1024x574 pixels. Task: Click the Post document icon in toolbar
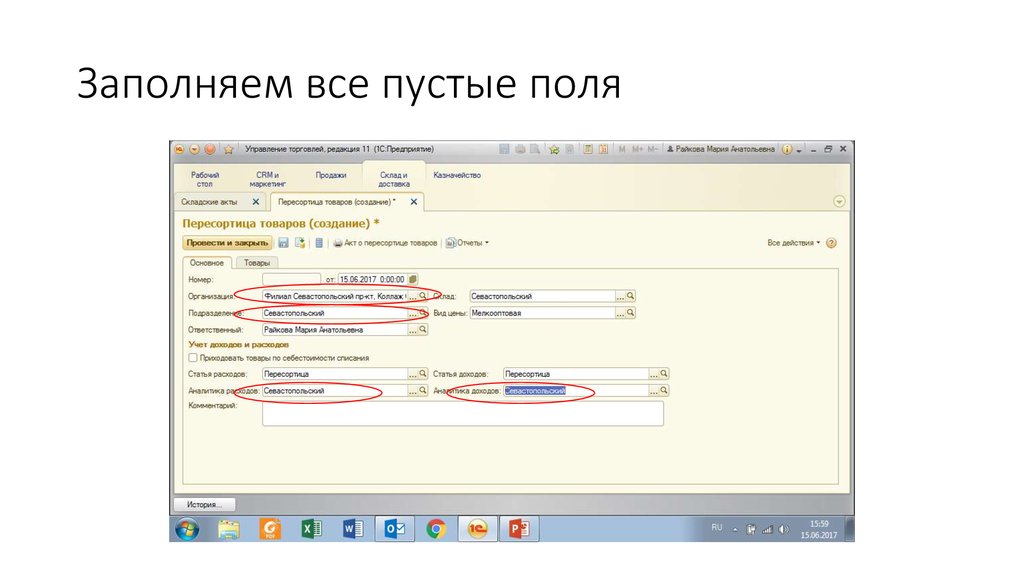coord(300,243)
